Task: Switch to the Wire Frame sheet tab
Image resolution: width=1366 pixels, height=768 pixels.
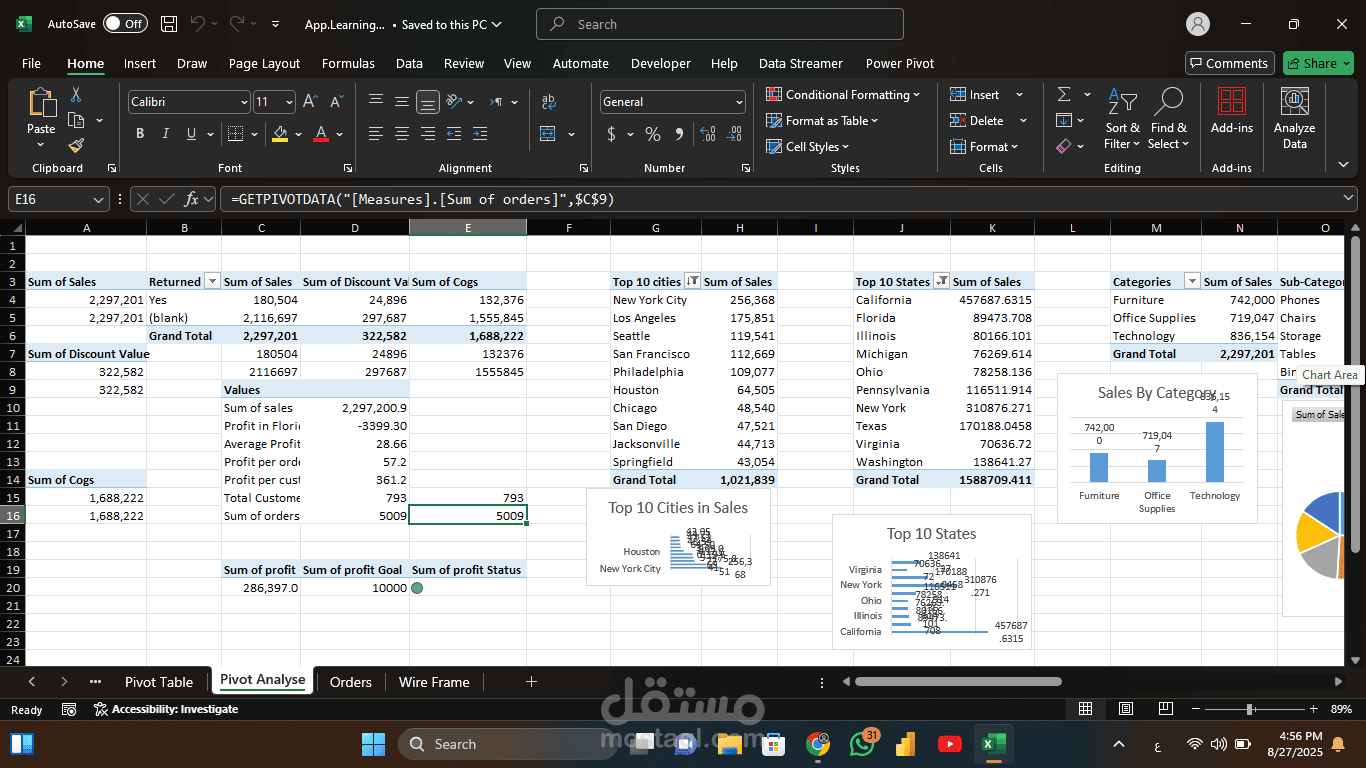Action: click(434, 682)
